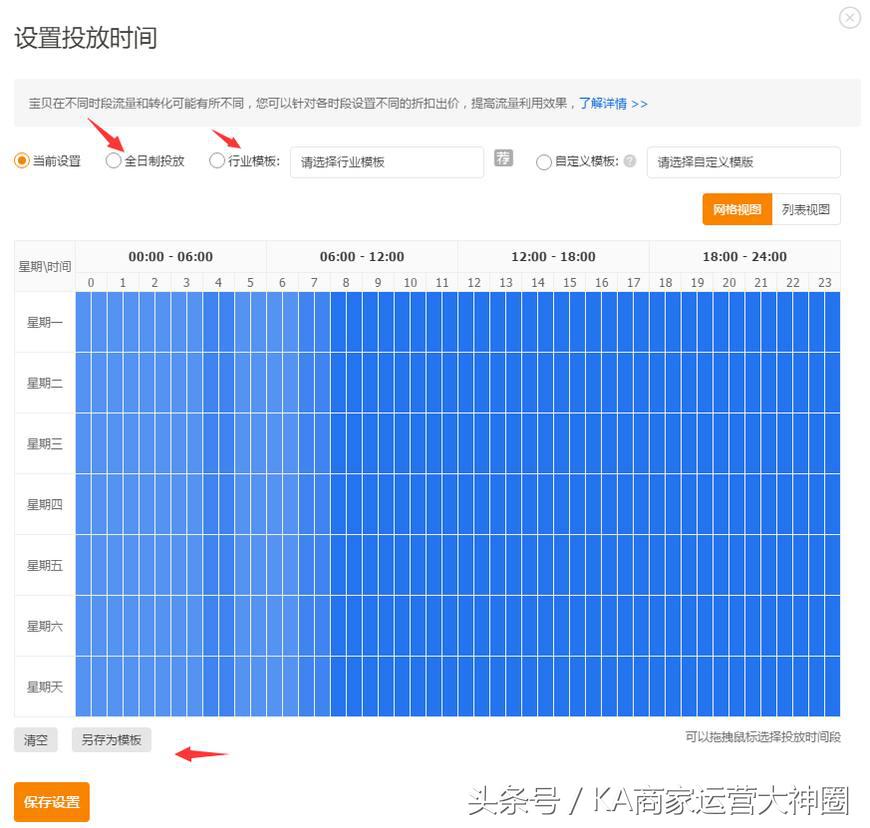Select the 行业模板 radio option
Viewport: 870px width, 828px height.
coord(217,160)
